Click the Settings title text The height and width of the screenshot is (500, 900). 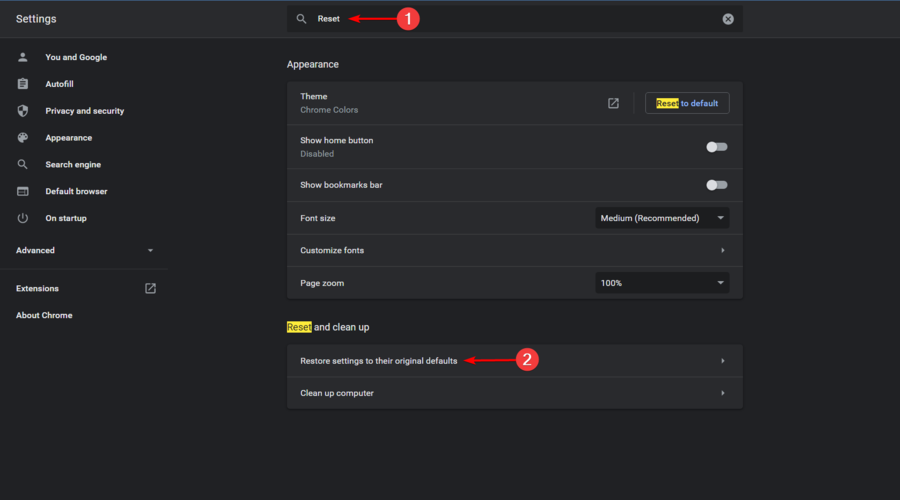click(x=36, y=19)
